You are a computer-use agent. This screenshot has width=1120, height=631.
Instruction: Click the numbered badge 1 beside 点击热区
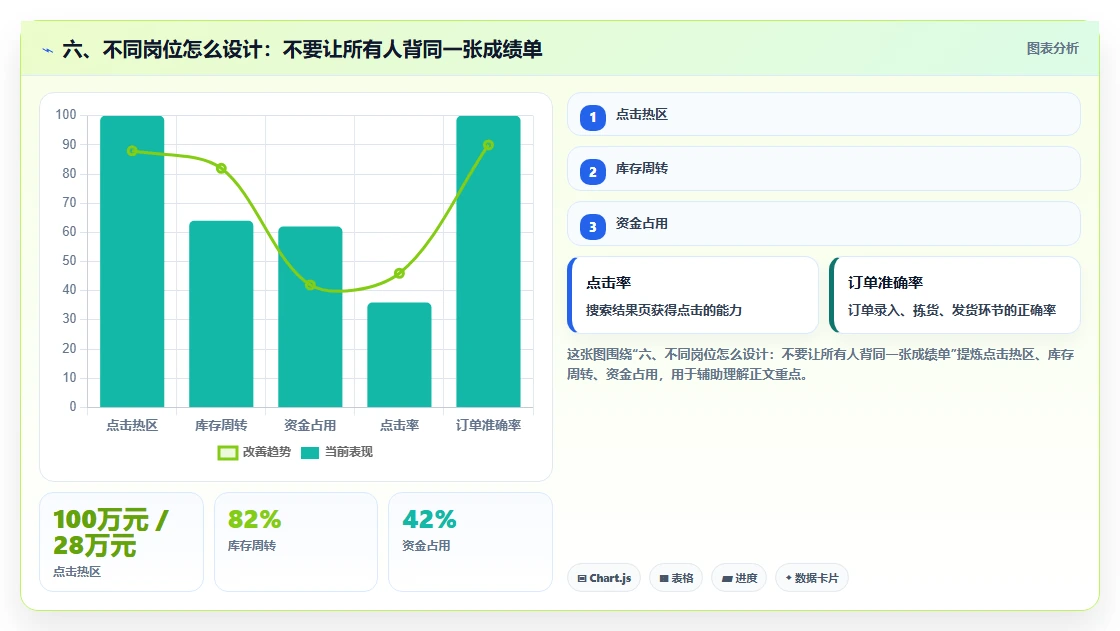592,117
